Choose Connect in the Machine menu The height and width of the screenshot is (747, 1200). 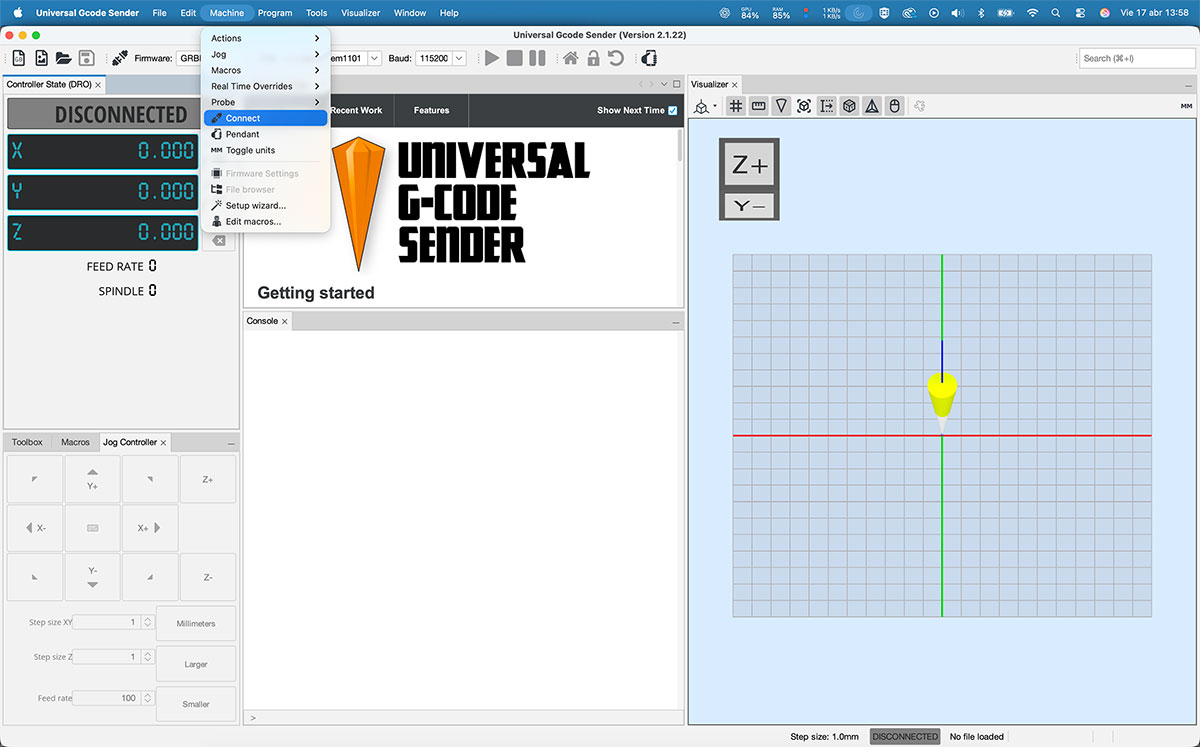coord(265,118)
